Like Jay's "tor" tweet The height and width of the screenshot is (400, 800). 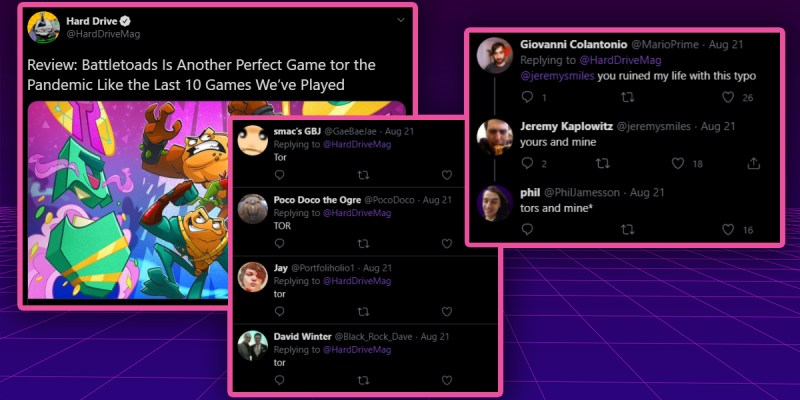pos(446,311)
